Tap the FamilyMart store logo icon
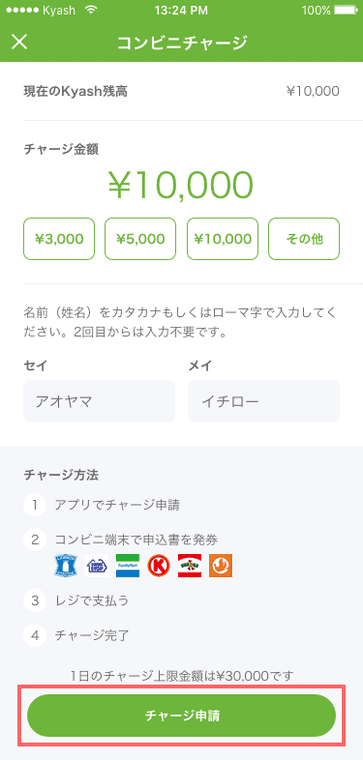 (127, 565)
